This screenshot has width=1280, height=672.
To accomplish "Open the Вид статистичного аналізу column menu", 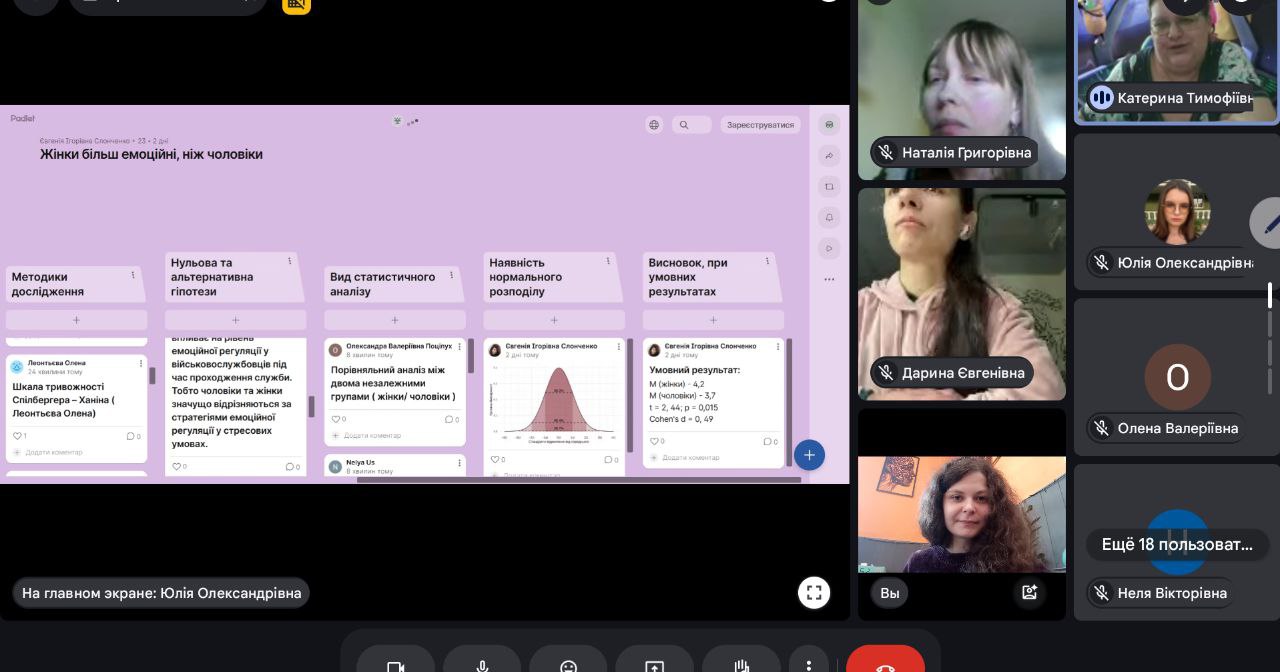I will 451,275.
